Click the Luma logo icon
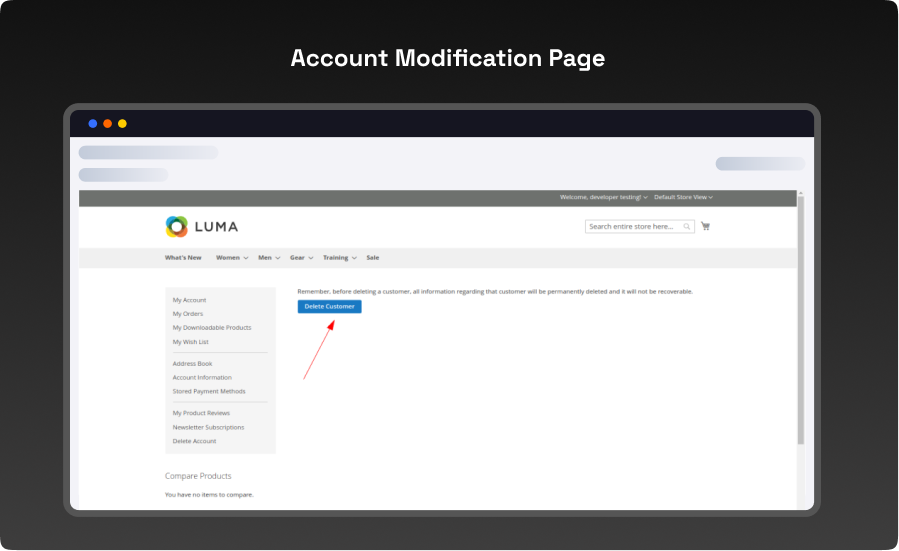The width and height of the screenshot is (899, 551). pos(177,227)
